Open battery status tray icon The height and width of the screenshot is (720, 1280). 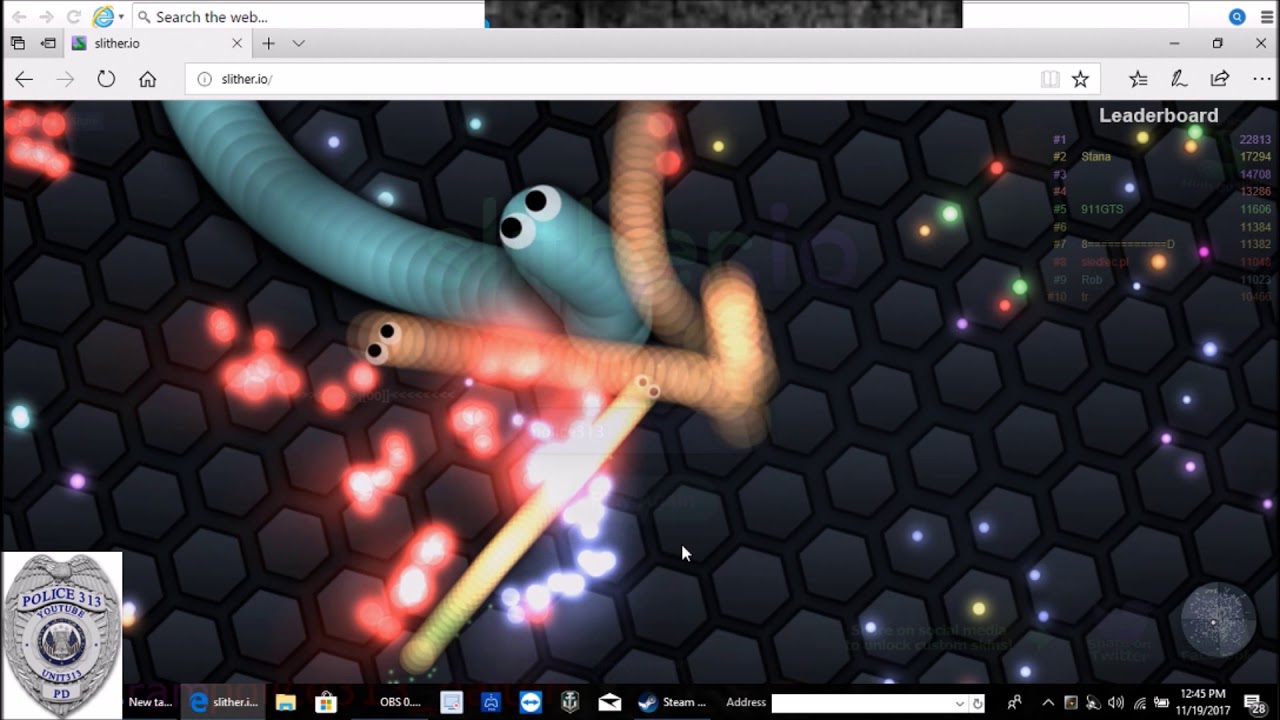[1161, 703]
